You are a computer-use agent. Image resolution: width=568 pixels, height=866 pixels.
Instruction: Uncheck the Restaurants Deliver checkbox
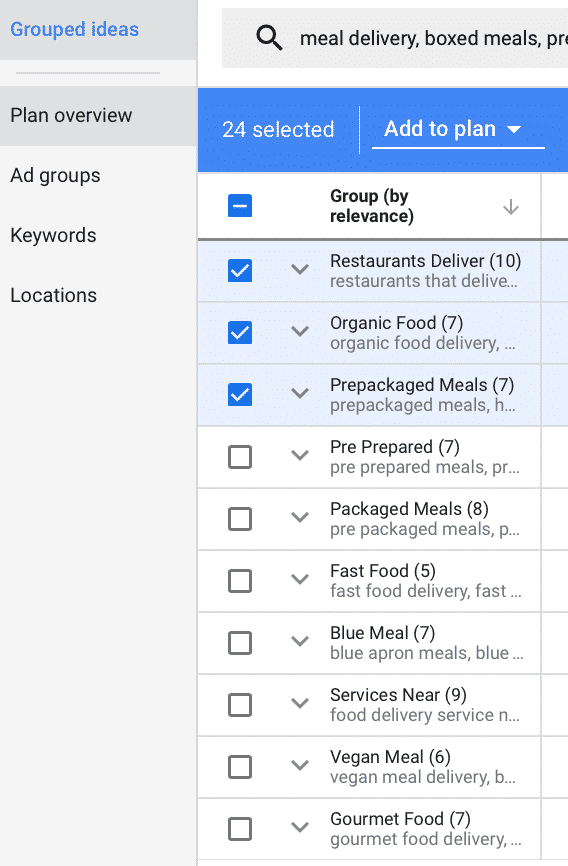click(240, 271)
